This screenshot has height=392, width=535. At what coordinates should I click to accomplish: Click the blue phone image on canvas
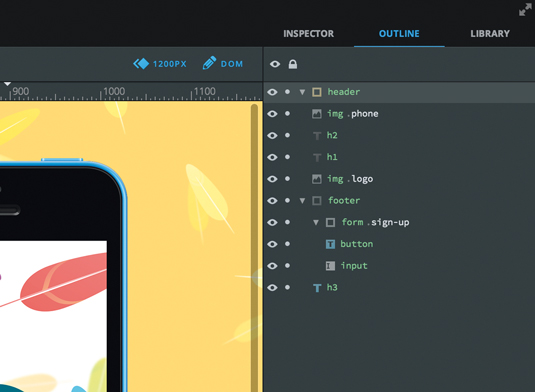(x=63, y=276)
